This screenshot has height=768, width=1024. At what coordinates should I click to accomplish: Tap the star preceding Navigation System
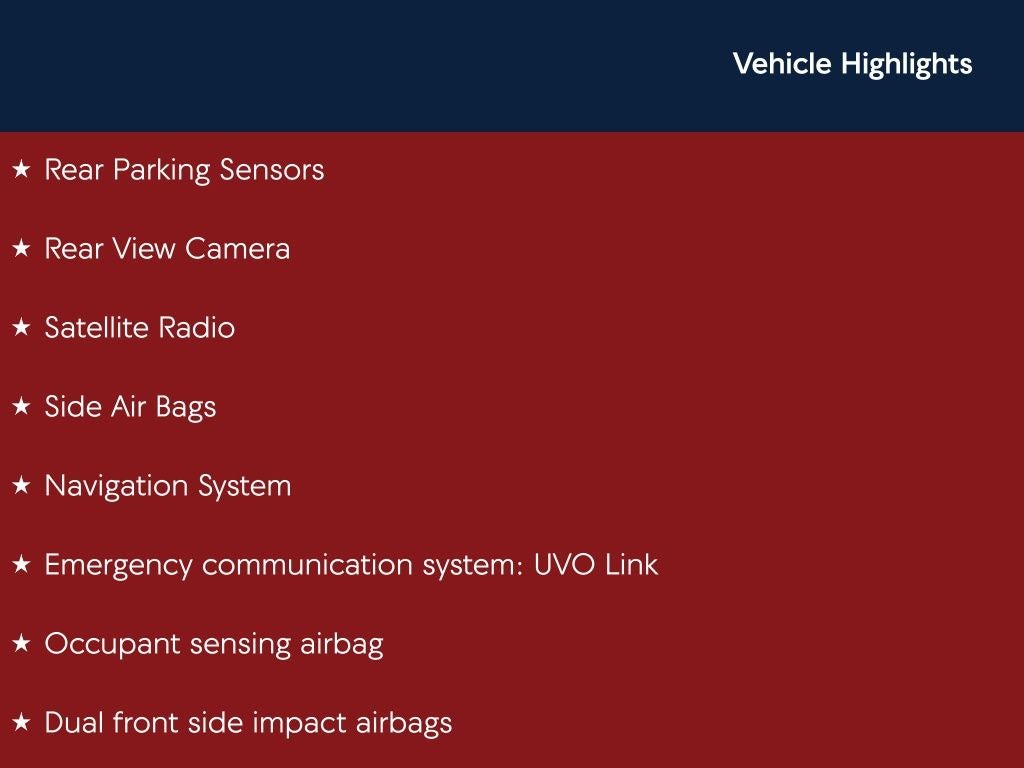tap(21, 487)
